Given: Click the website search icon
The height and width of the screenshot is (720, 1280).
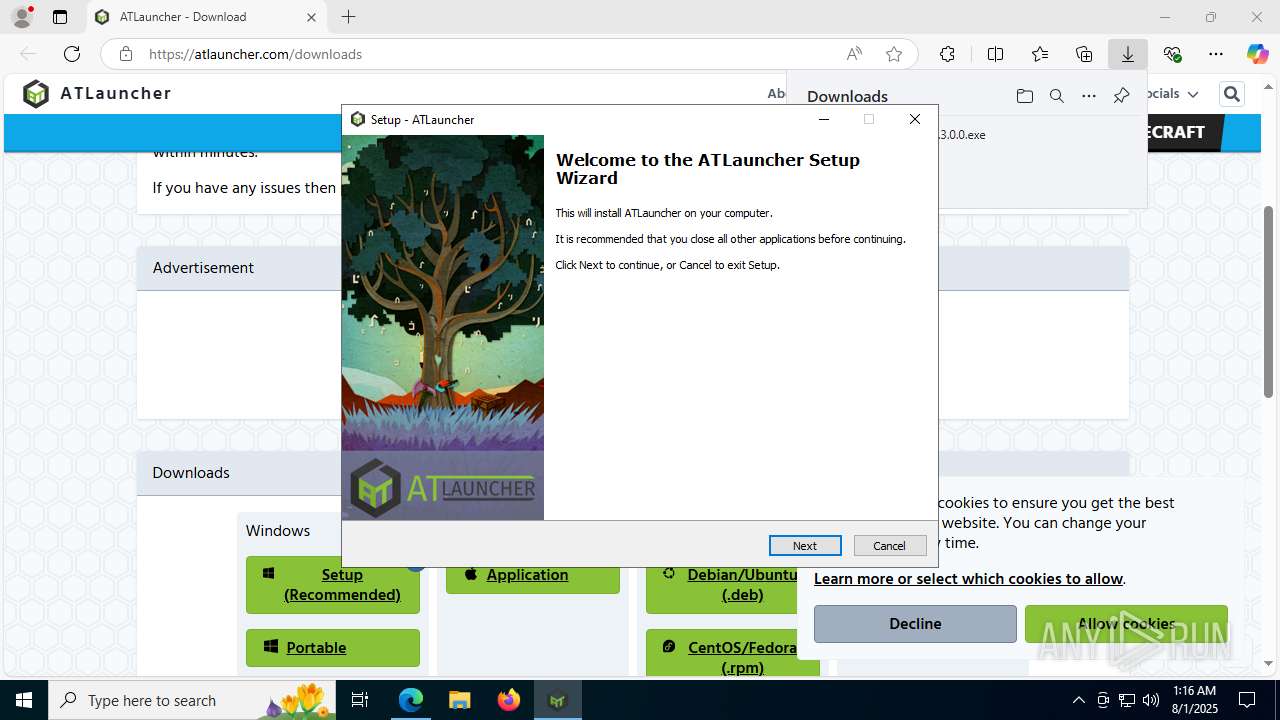Looking at the screenshot, I should click(1231, 94).
